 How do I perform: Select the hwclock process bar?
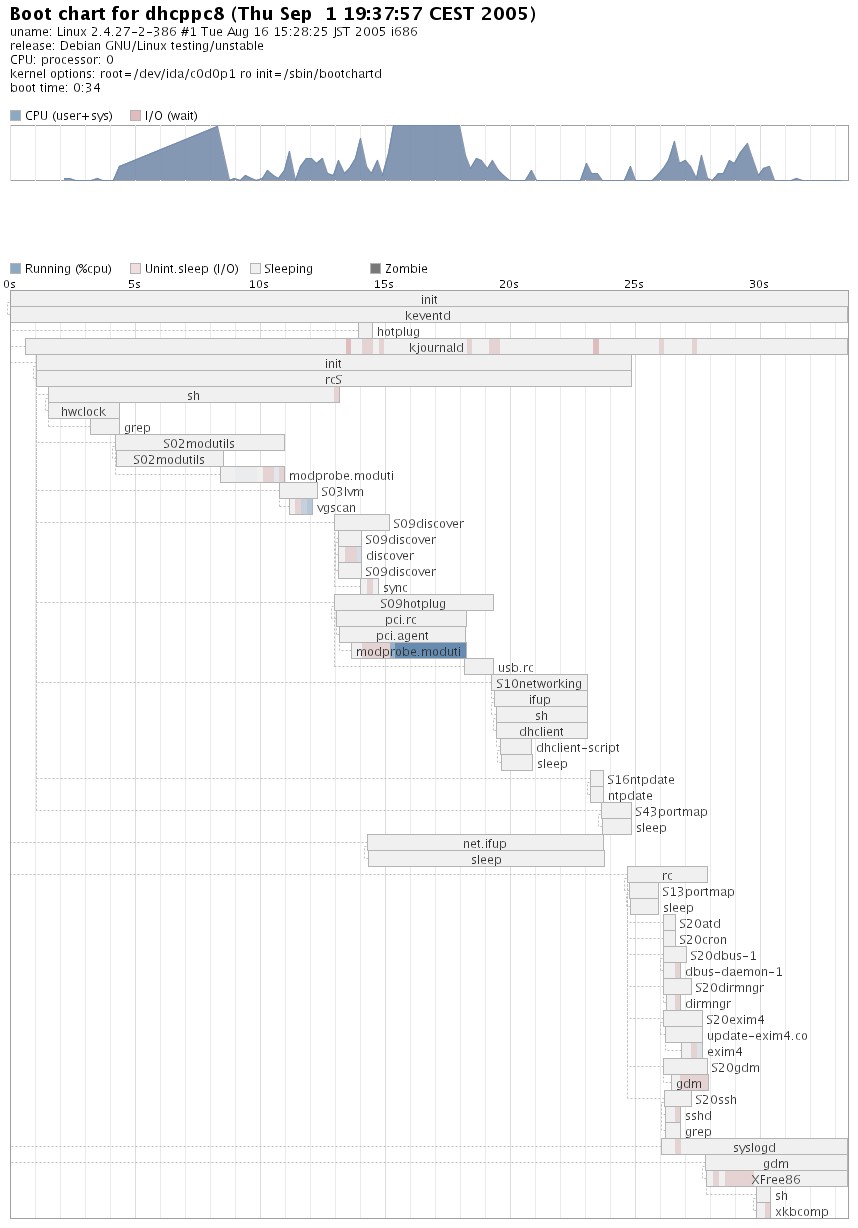tap(83, 411)
